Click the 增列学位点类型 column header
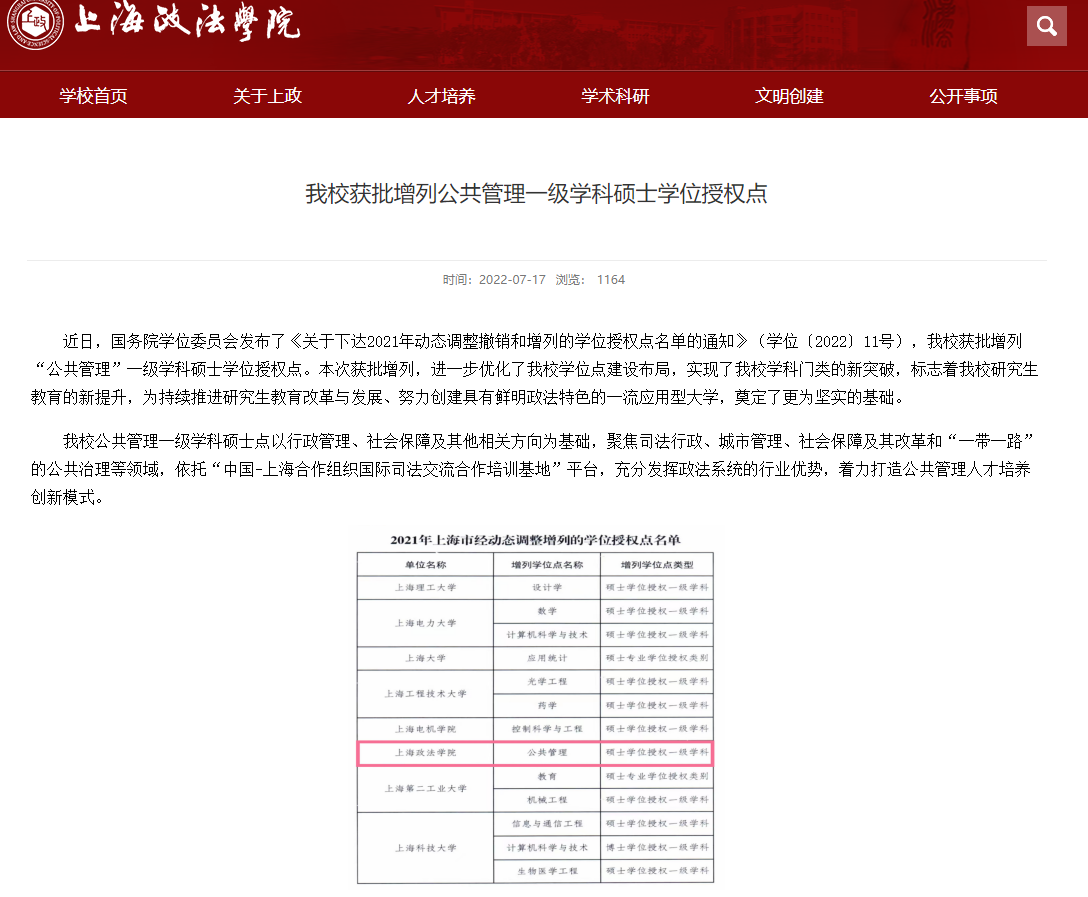Screen dimensions: 1088x897 (656, 565)
